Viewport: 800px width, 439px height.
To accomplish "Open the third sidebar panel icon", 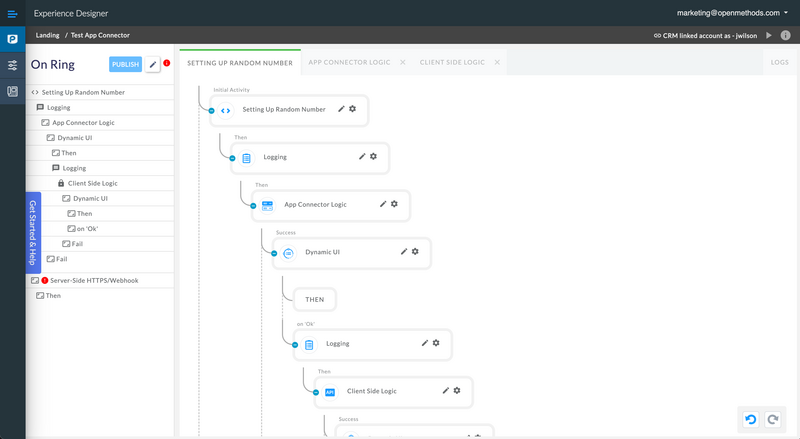I will (x=12, y=91).
